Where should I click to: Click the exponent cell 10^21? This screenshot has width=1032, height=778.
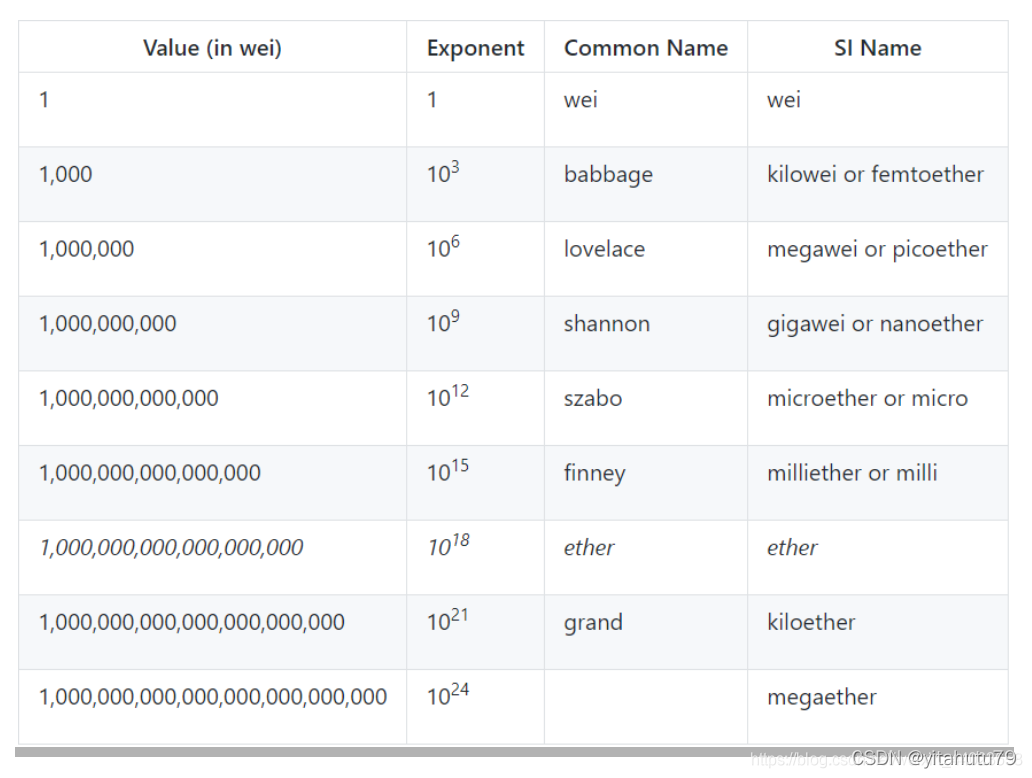tap(448, 620)
